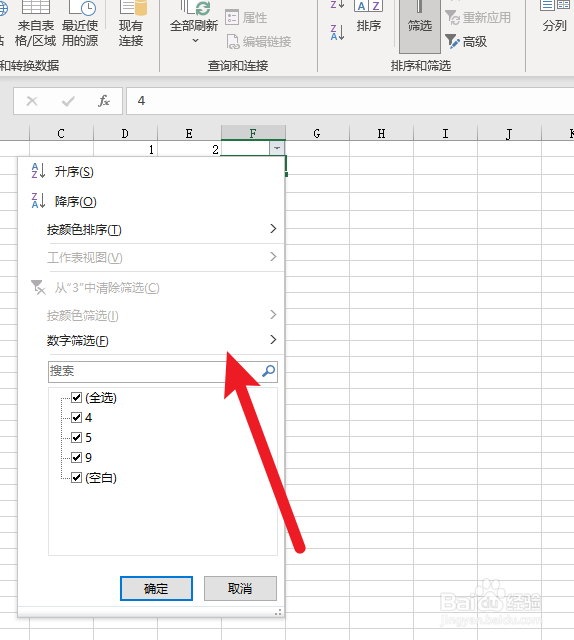This screenshot has width=574, height=640.
Task: Open the 属性 properties command
Action: coord(246,18)
